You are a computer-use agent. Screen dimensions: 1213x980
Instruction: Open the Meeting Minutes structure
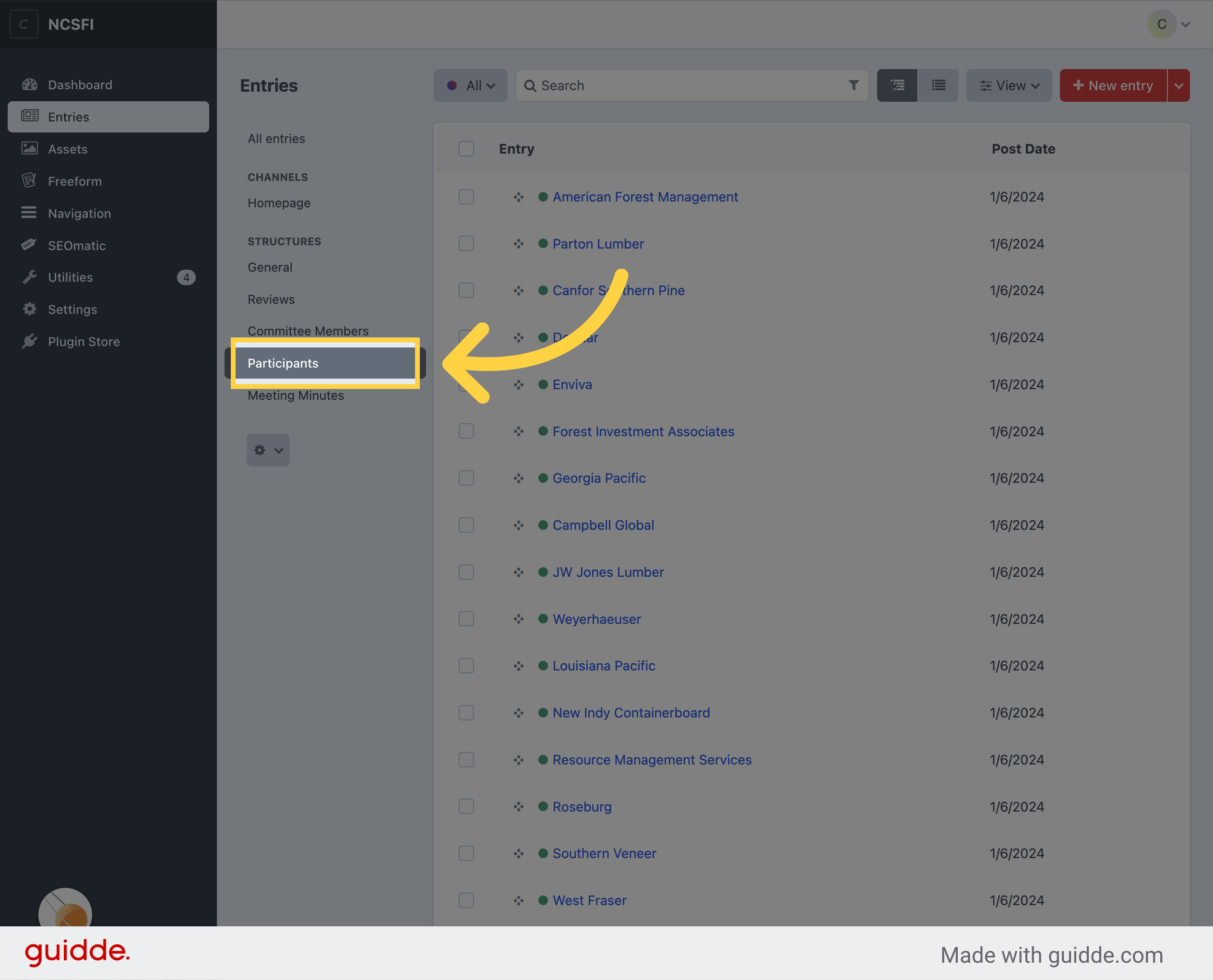pos(296,395)
